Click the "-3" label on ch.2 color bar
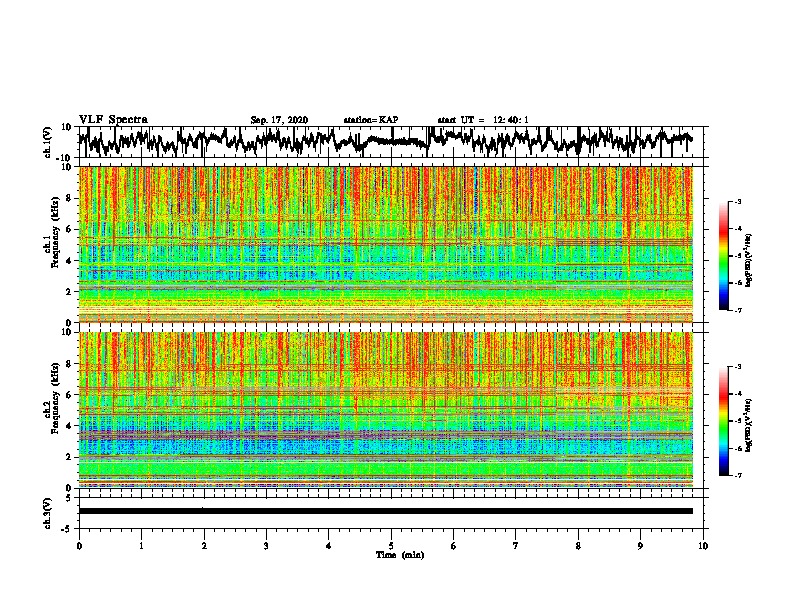This screenshot has width=792, height=612. pos(737,367)
